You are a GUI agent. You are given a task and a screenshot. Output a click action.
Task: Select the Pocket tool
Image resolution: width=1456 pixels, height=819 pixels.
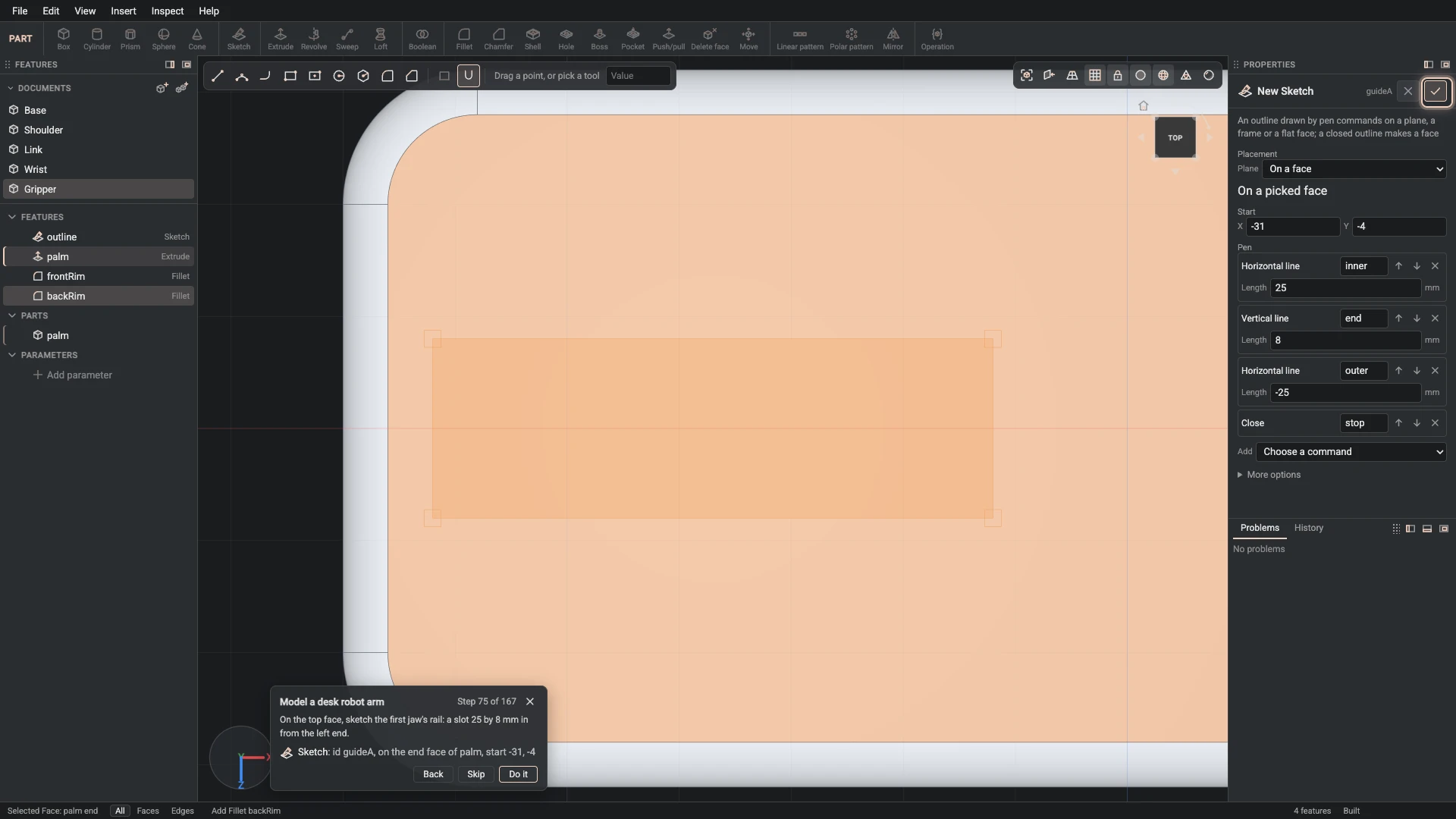click(633, 39)
